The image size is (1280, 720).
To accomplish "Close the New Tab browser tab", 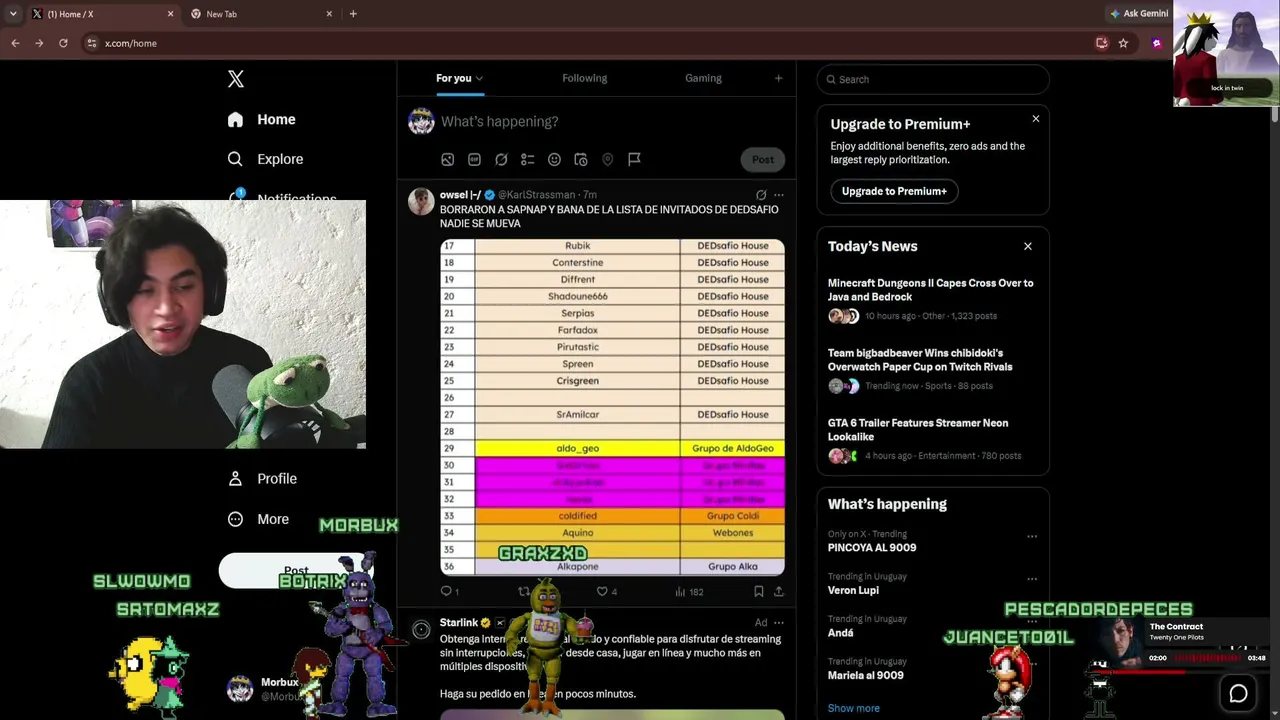I will pyautogui.click(x=329, y=14).
